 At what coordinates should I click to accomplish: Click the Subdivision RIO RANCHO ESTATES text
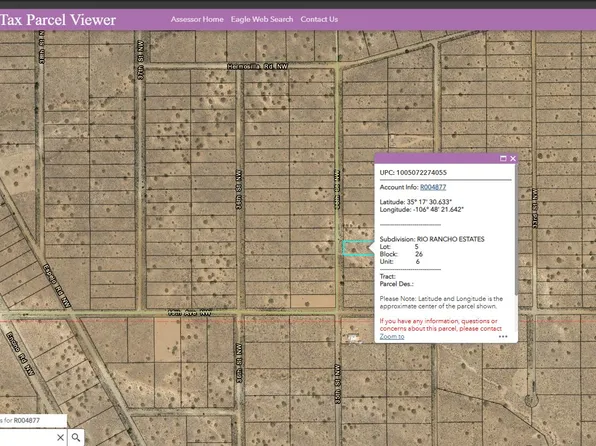(432, 239)
